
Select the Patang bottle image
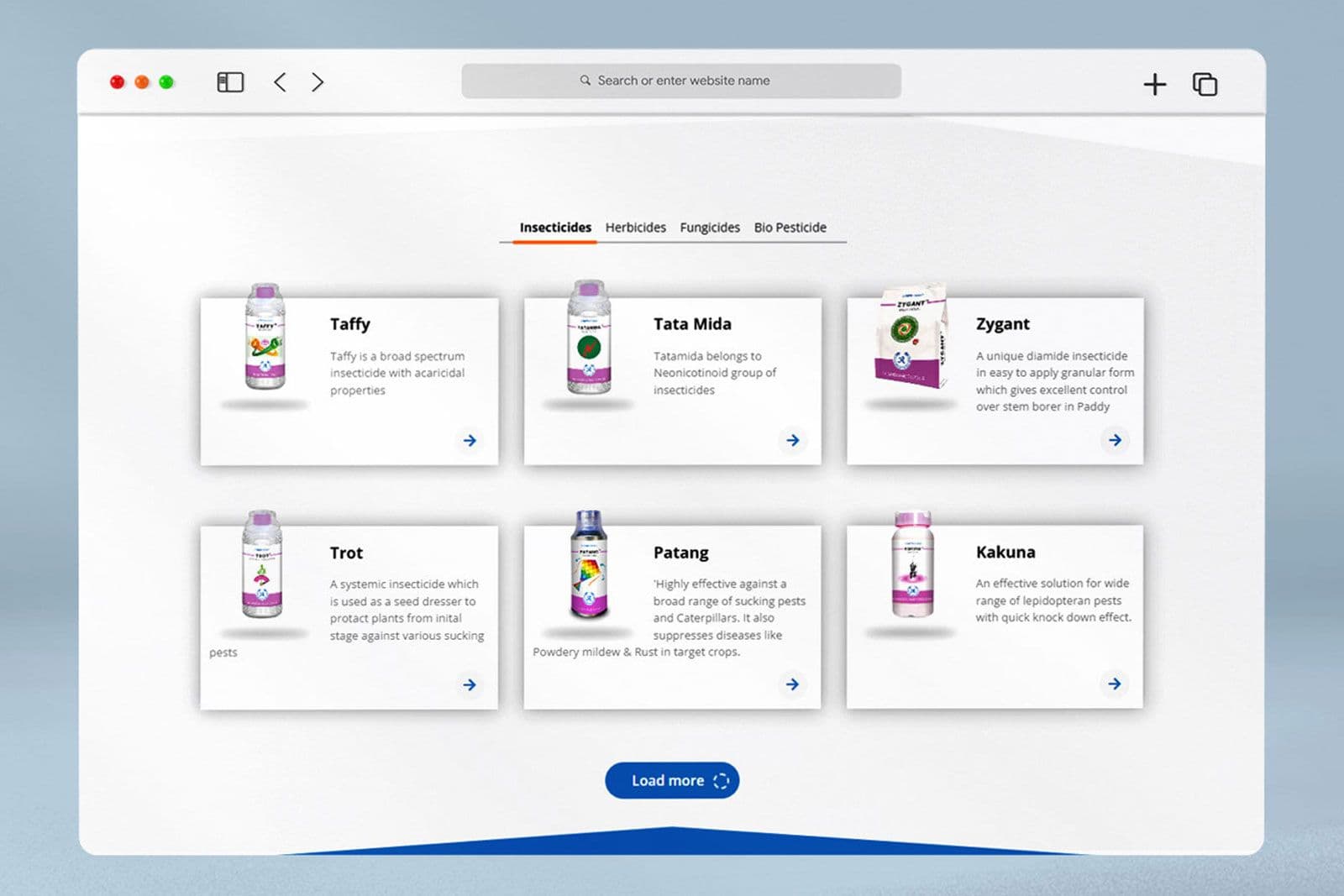589,564
